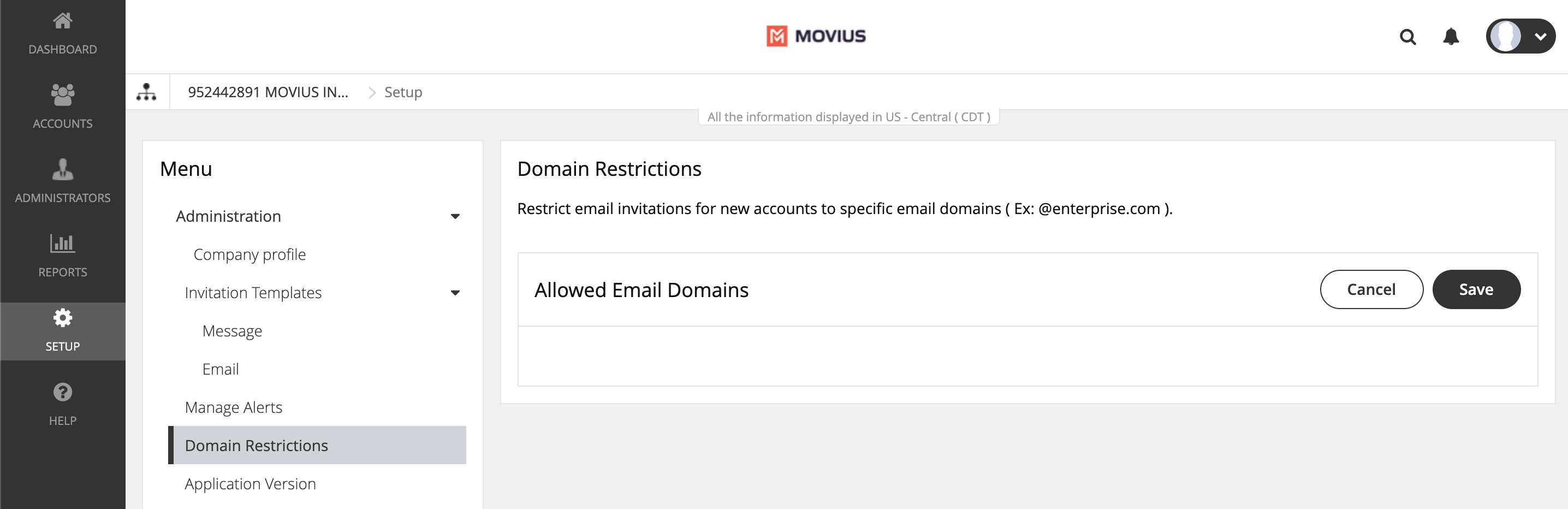Click the allowed email domains input area

click(1027, 356)
